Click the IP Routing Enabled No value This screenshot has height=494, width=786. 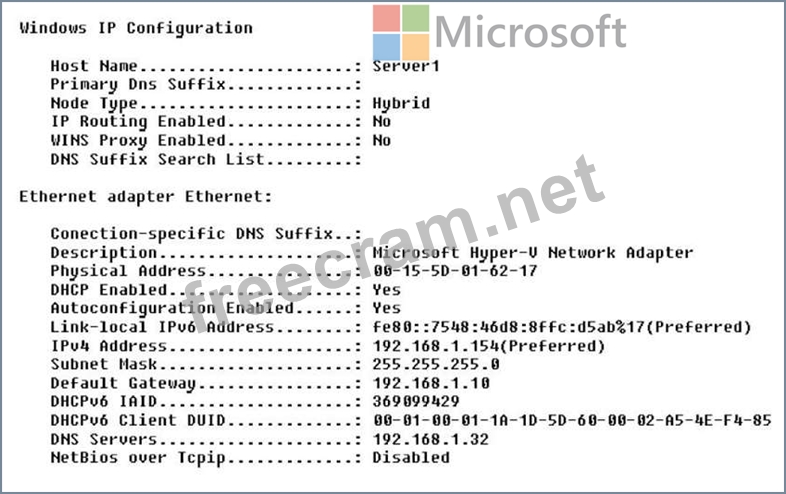(x=381, y=121)
